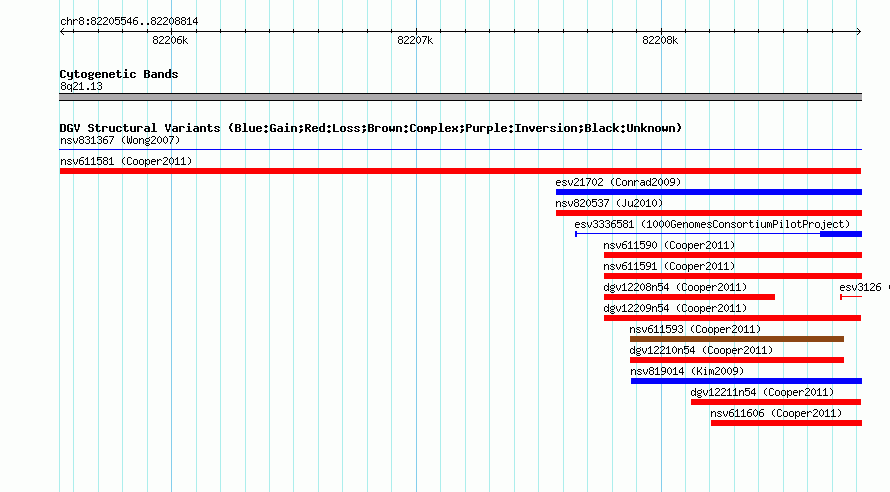Click the nsv819014 (Kim2009) label
890x492 pixels.
(x=687, y=371)
